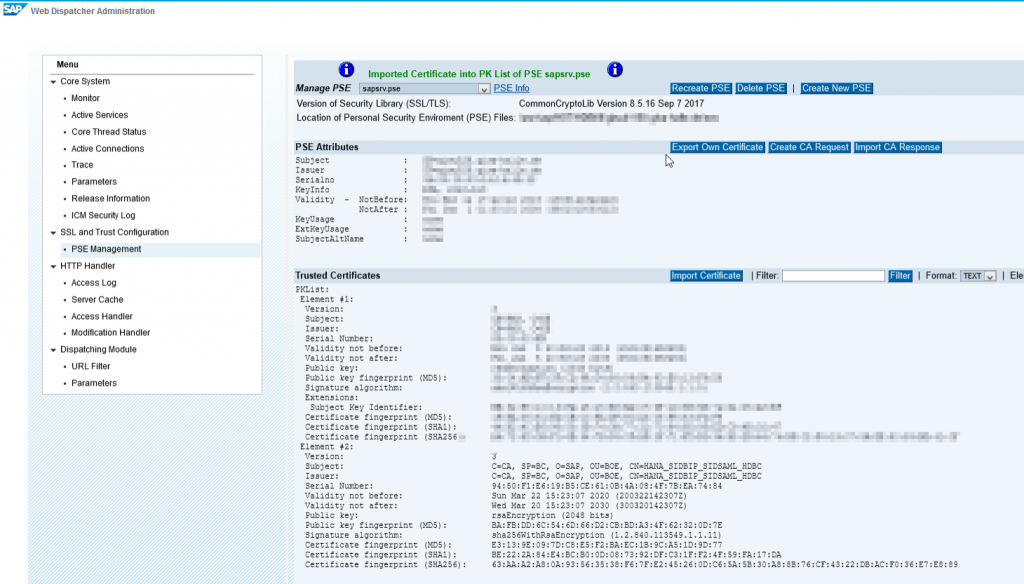This screenshot has width=1024, height=584.
Task: Click Export Own Certificate button
Action: click(717, 148)
